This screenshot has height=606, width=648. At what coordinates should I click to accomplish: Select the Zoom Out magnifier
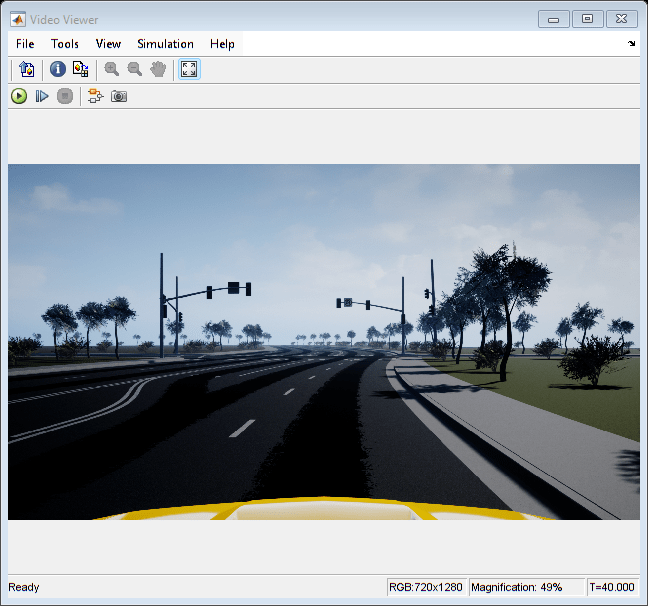134,69
